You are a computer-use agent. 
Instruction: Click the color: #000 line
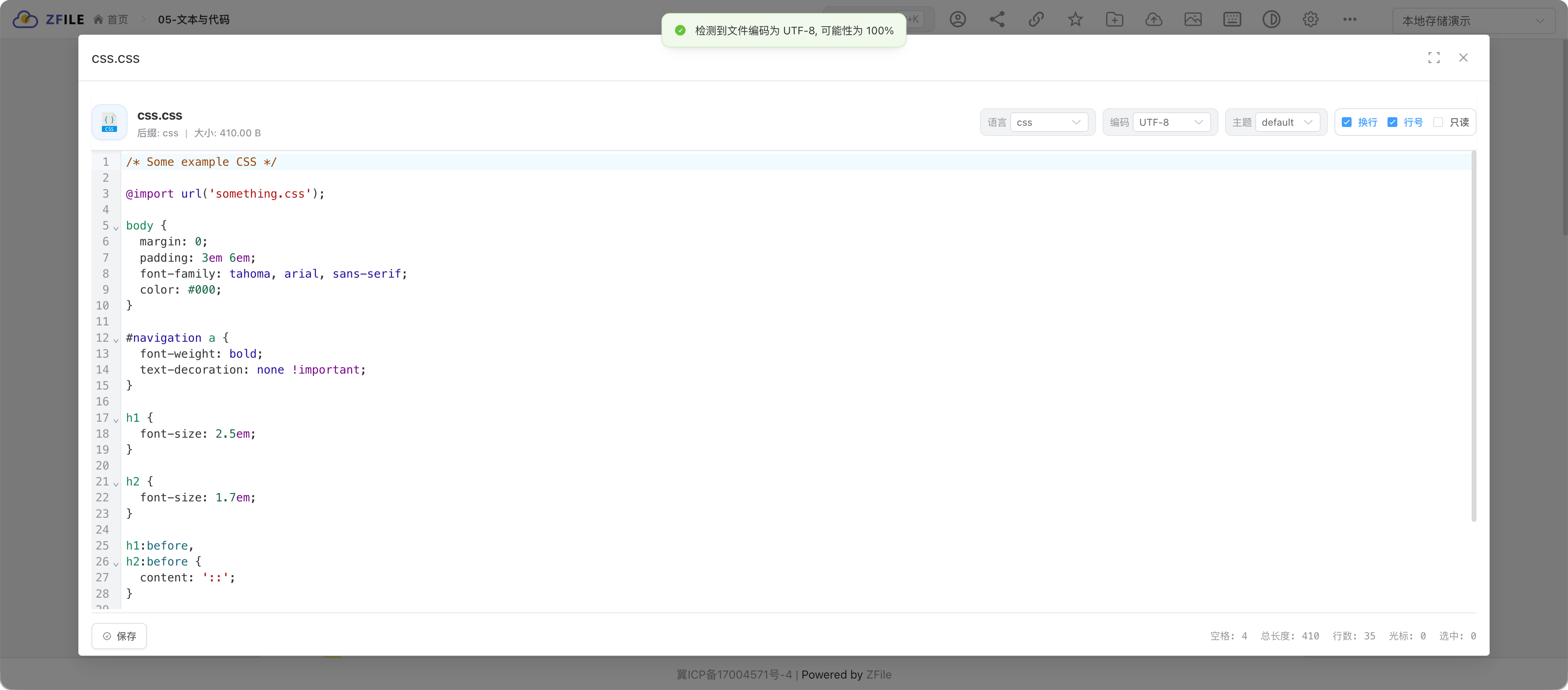tap(181, 289)
